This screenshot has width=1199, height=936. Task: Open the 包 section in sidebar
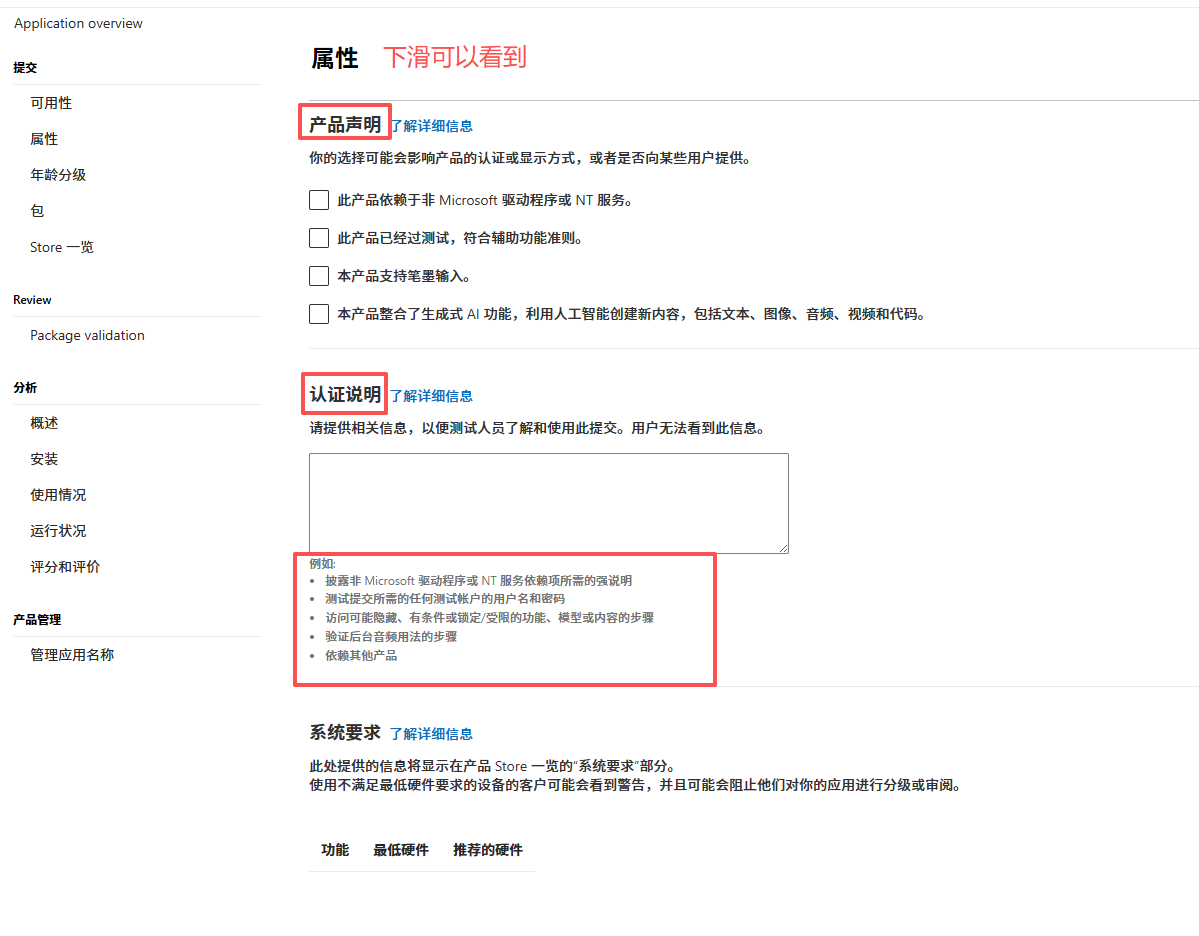tap(37, 211)
